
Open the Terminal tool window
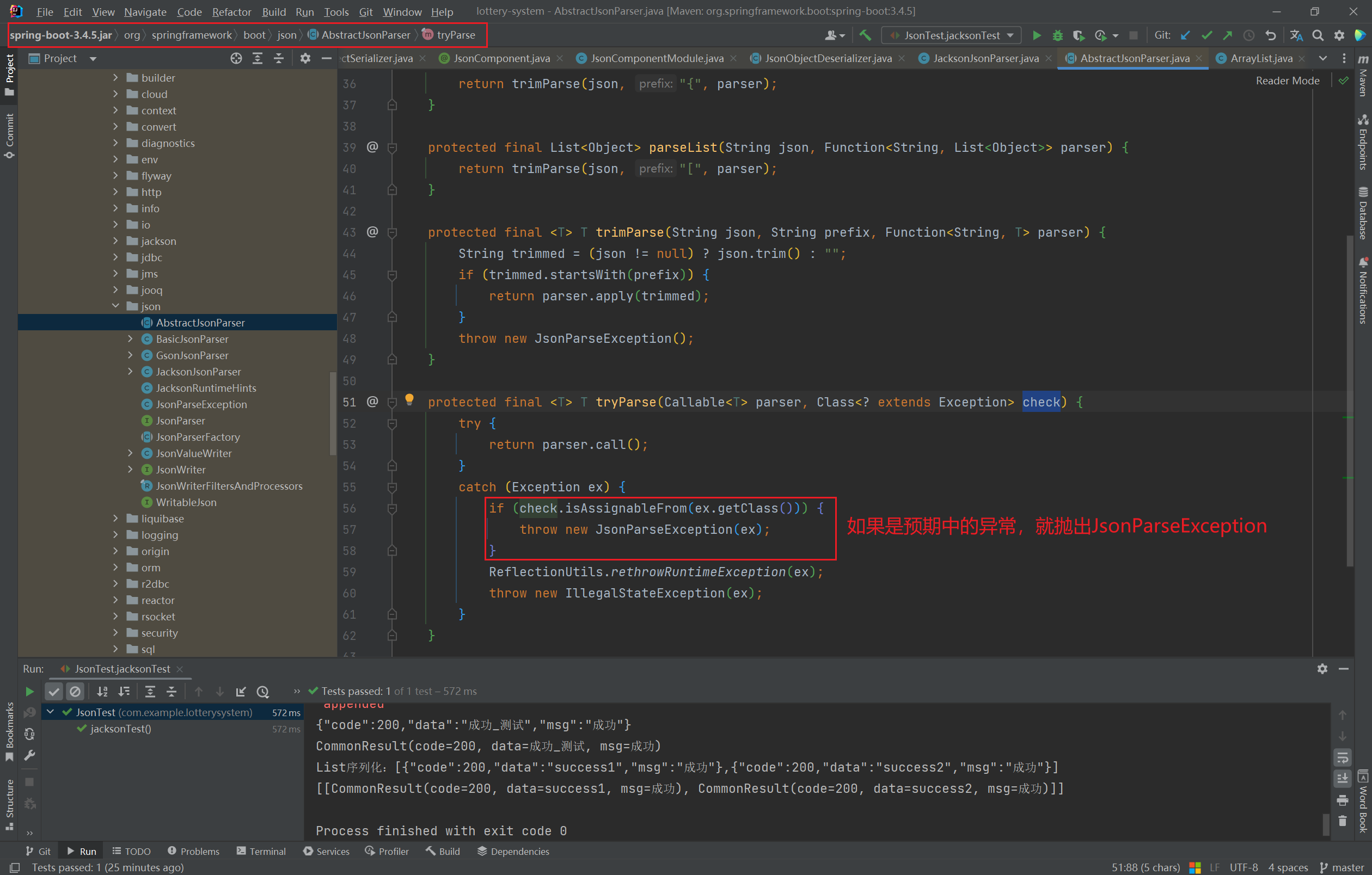[261, 851]
